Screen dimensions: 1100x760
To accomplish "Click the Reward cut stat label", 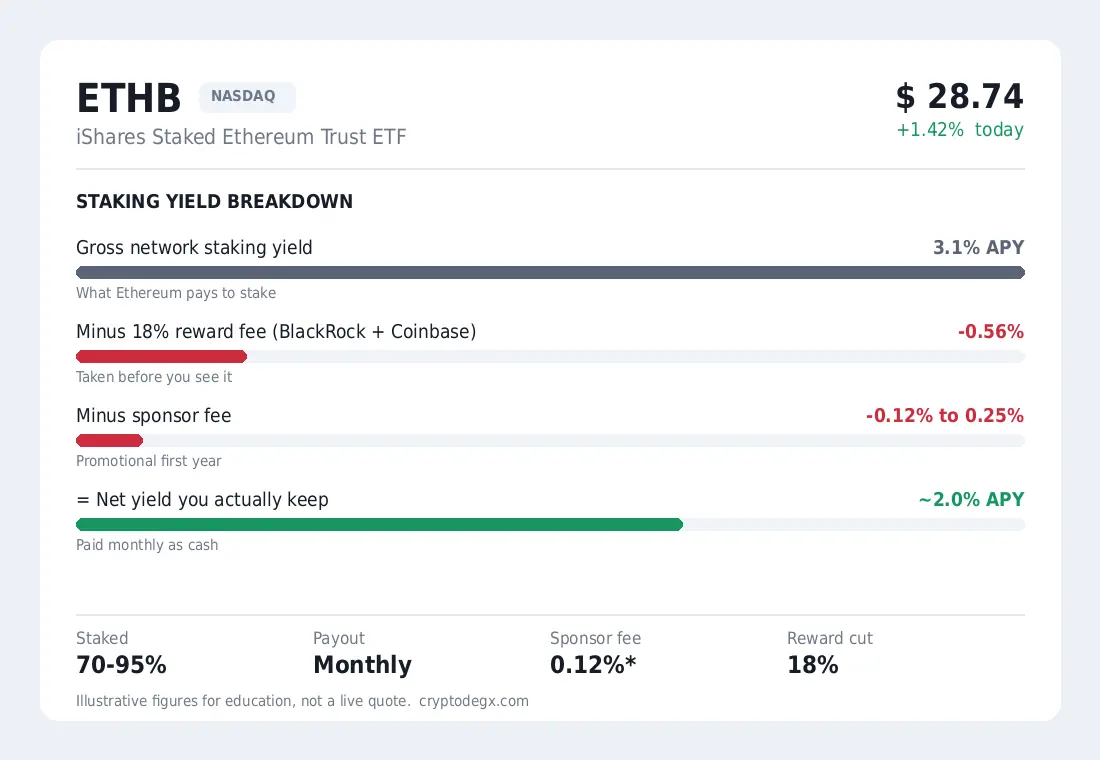I will pyautogui.click(x=830, y=639).
